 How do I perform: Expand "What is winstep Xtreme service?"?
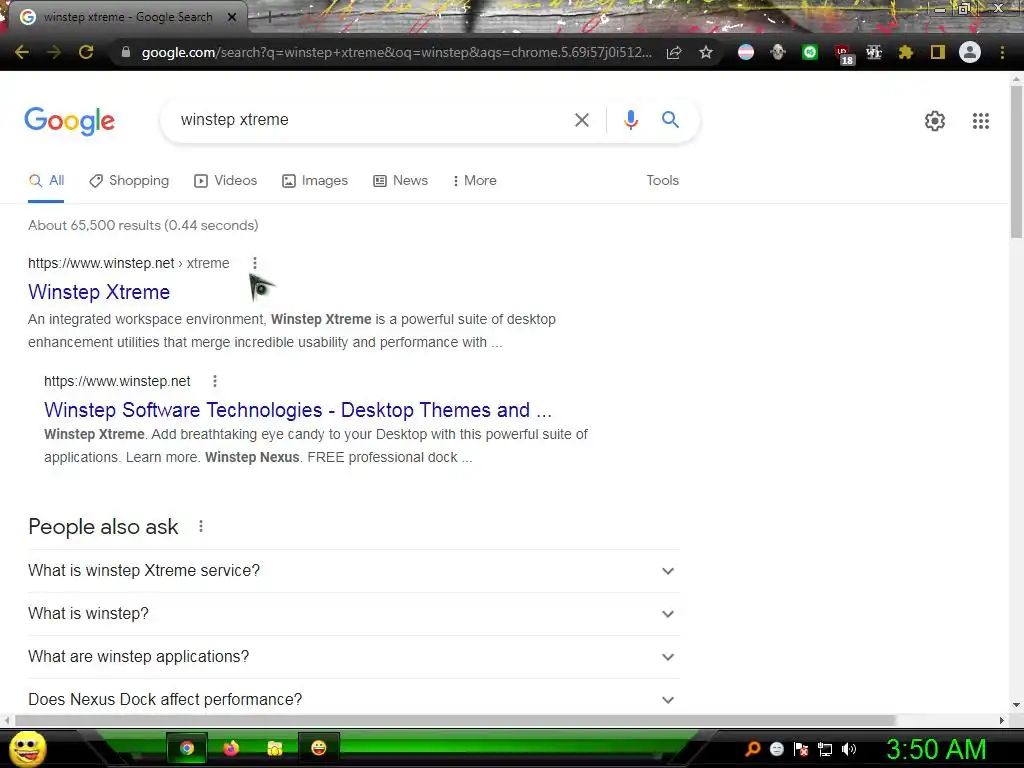354,571
